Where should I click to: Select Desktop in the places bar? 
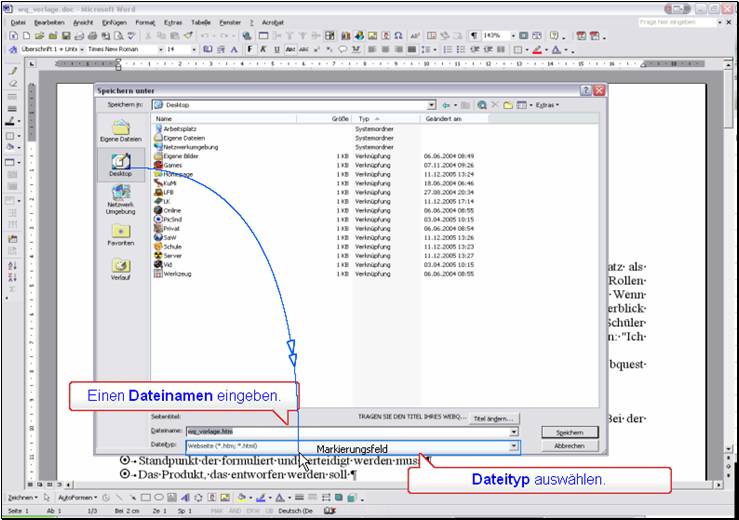(x=120, y=165)
